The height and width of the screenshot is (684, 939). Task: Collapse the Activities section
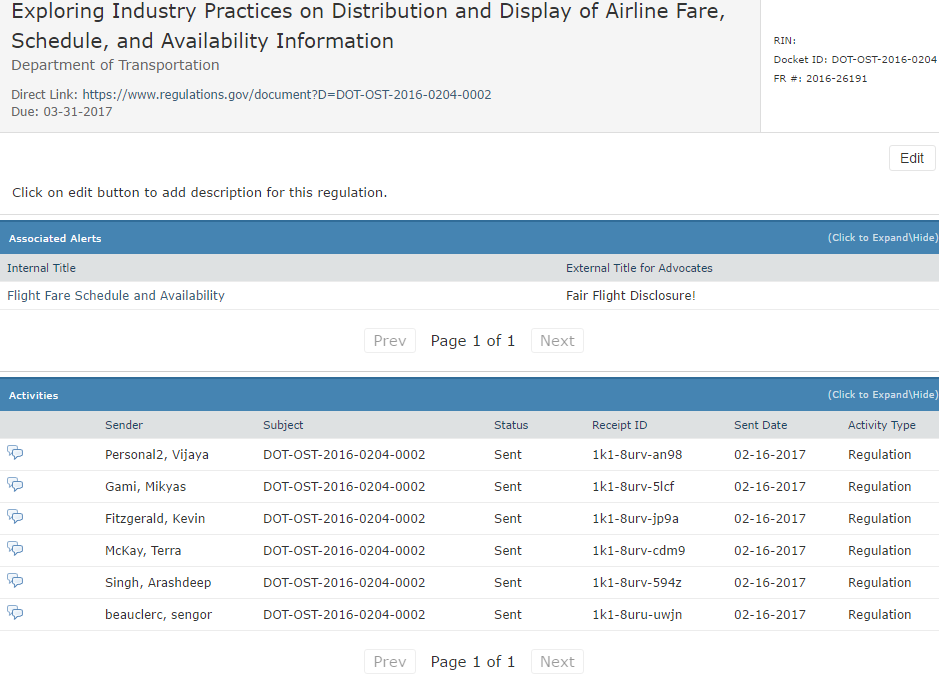tap(883, 395)
